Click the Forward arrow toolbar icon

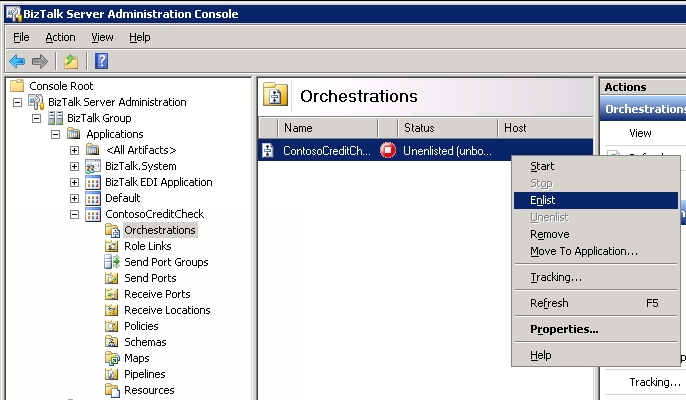click(40, 61)
